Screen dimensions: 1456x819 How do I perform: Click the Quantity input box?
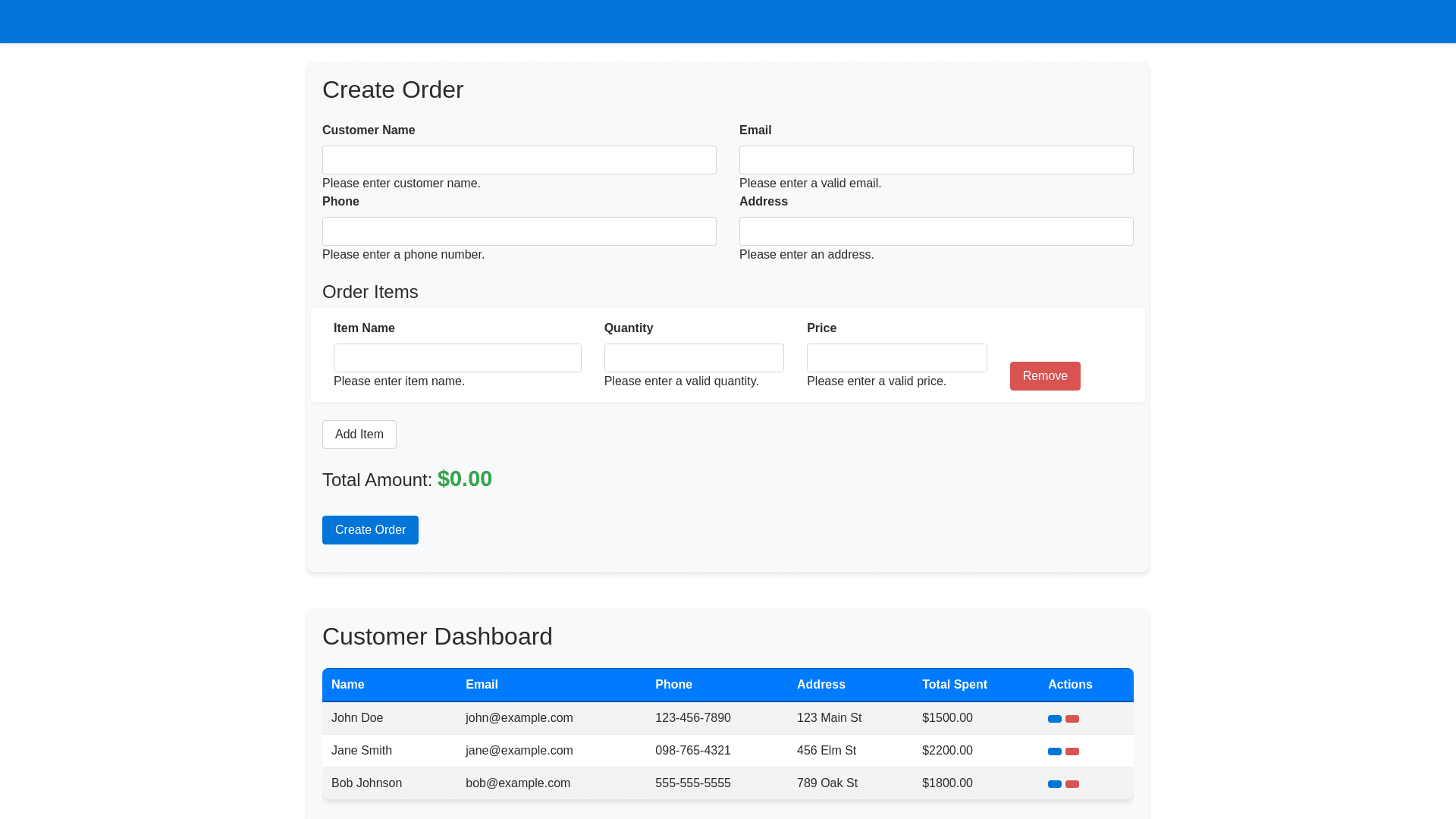pos(694,358)
